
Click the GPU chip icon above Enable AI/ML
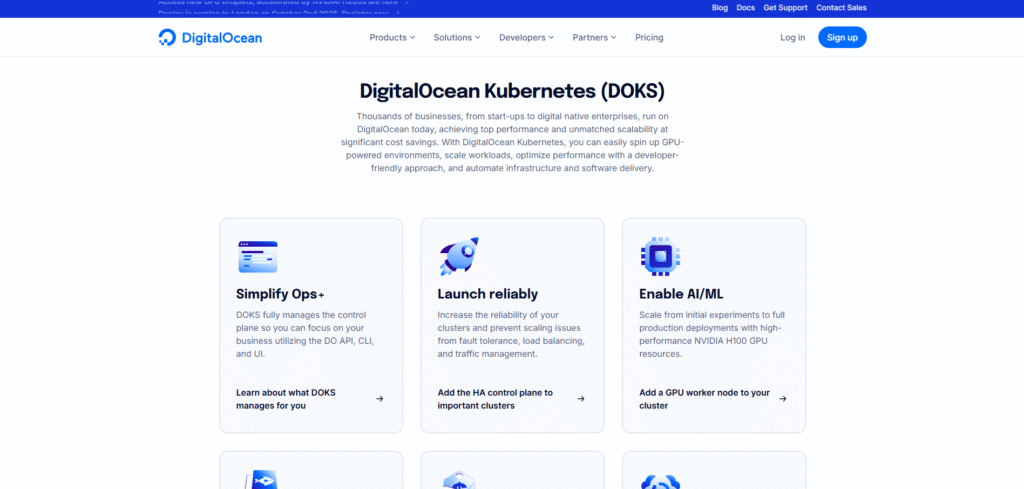pos(660,257)
